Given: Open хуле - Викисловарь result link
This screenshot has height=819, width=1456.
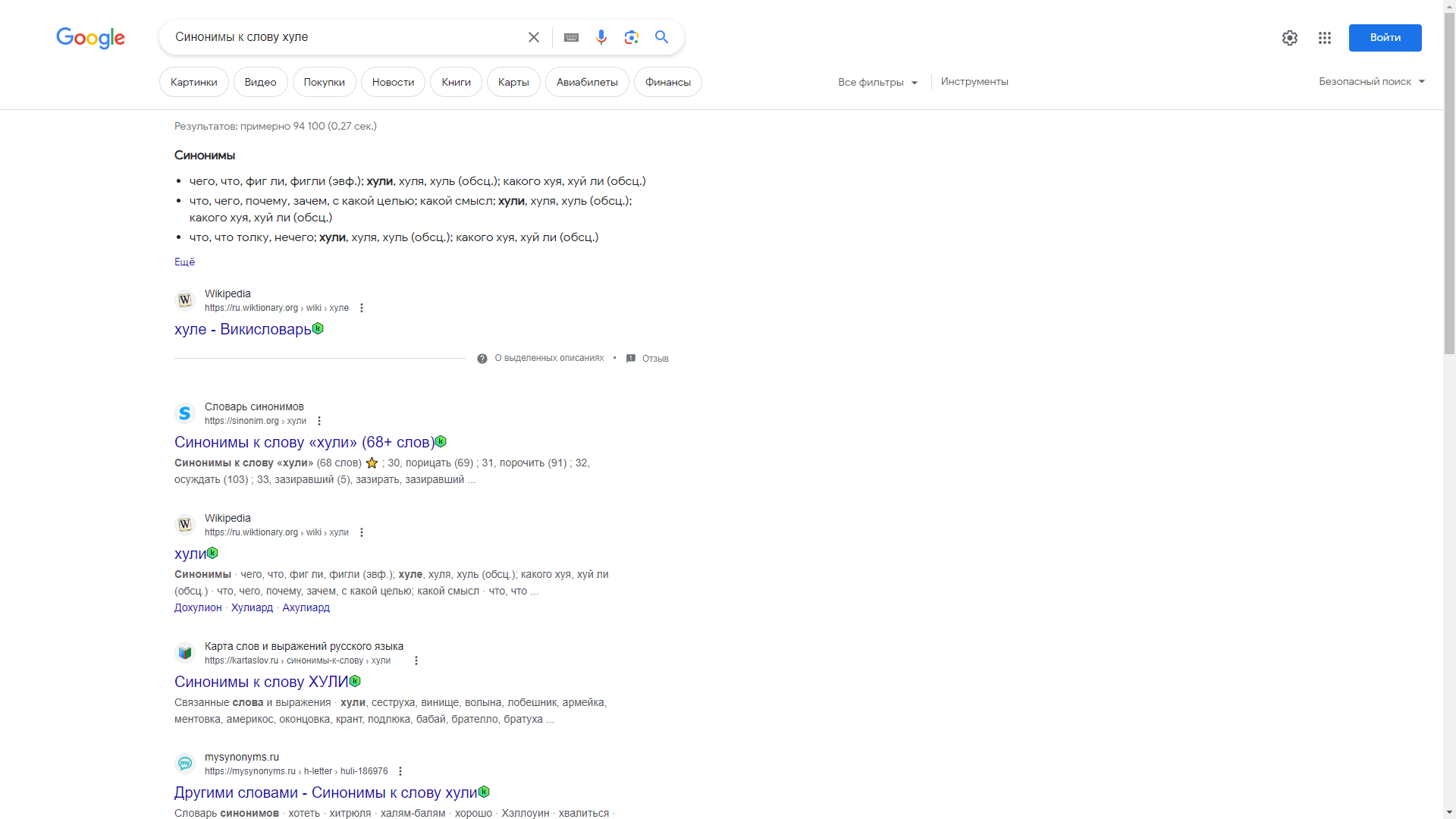Looking at the screenshot, I should coord(243,329).
